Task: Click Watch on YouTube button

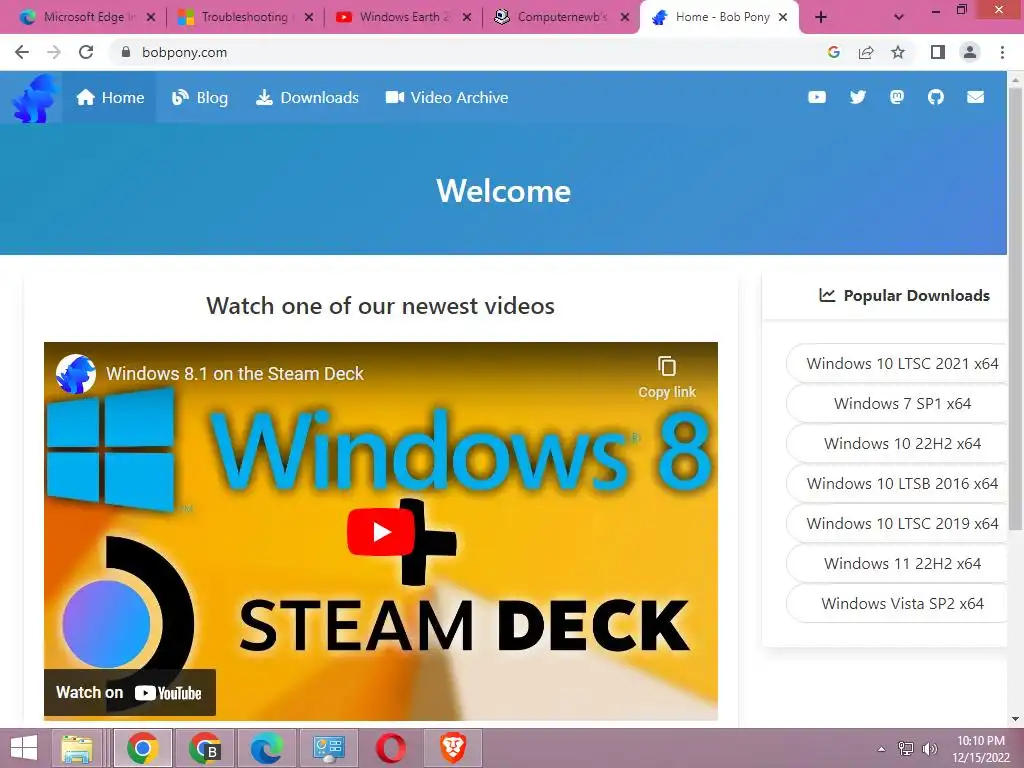Action: 129,692
